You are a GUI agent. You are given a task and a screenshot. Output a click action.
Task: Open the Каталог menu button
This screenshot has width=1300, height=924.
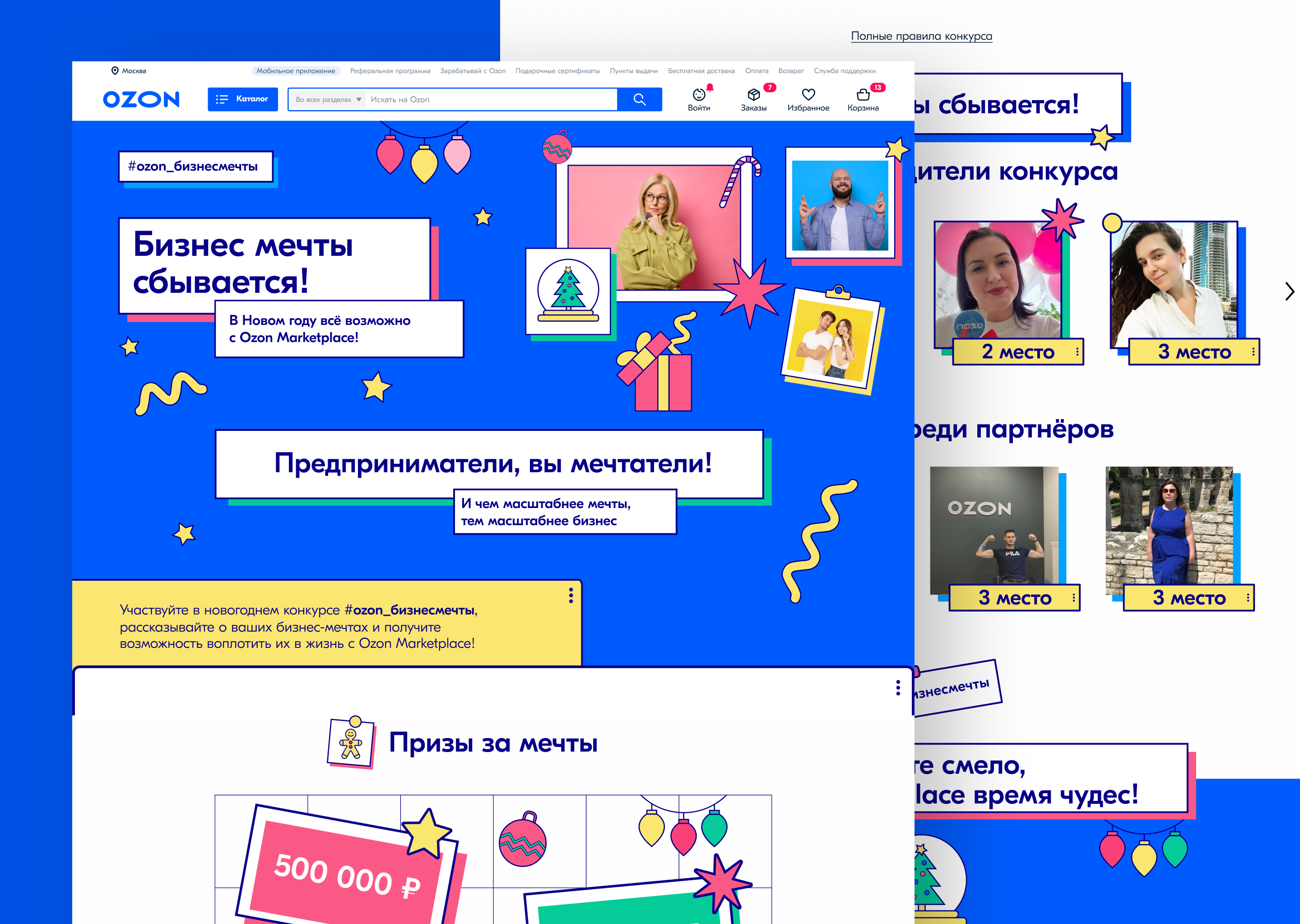click(x=242, y=99)
